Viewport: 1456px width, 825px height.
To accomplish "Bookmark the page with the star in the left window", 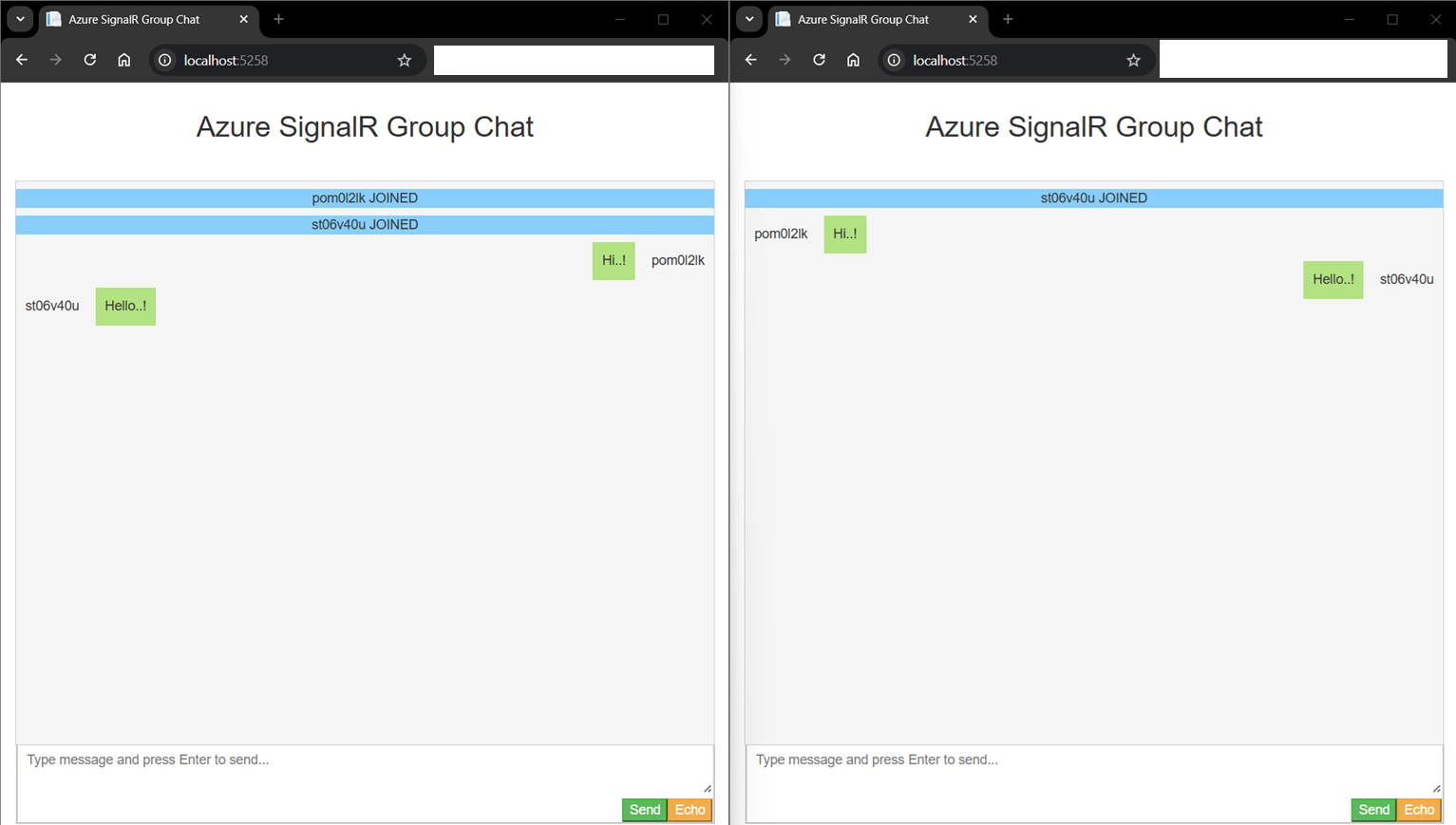I will click(404, 60).
